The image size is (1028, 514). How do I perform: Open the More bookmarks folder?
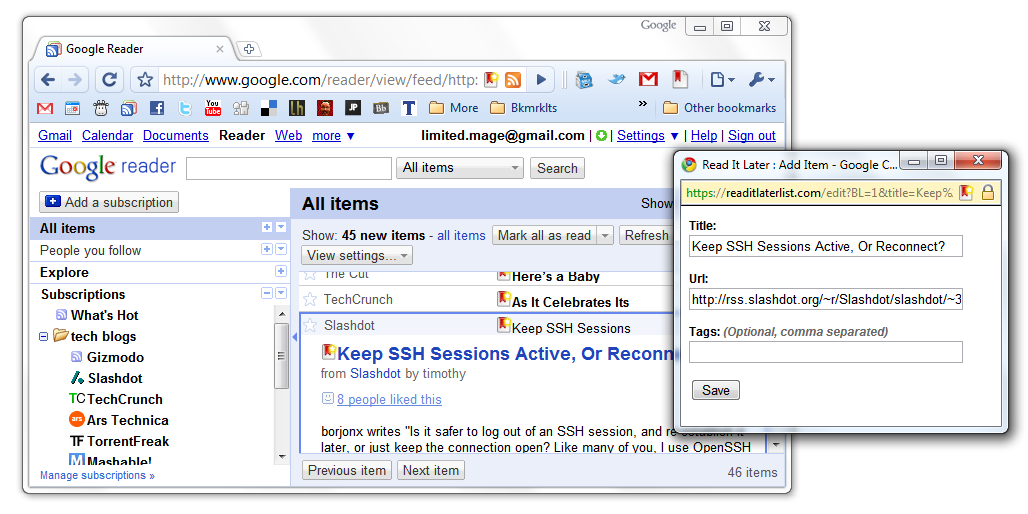[x=454, y=108]
